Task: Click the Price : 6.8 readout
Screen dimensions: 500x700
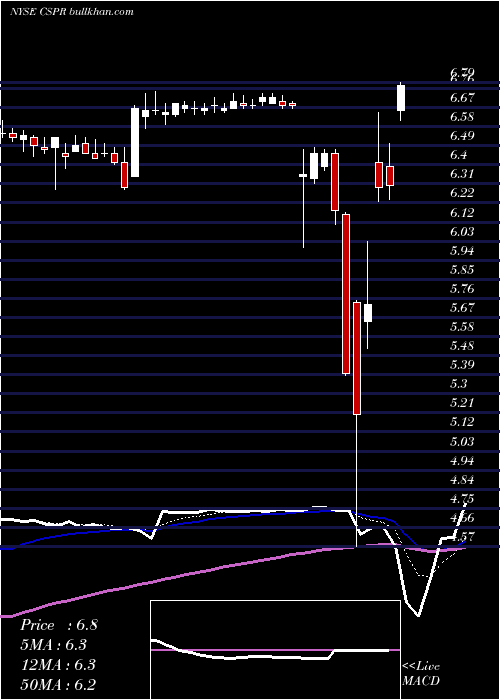Action: 58,625
